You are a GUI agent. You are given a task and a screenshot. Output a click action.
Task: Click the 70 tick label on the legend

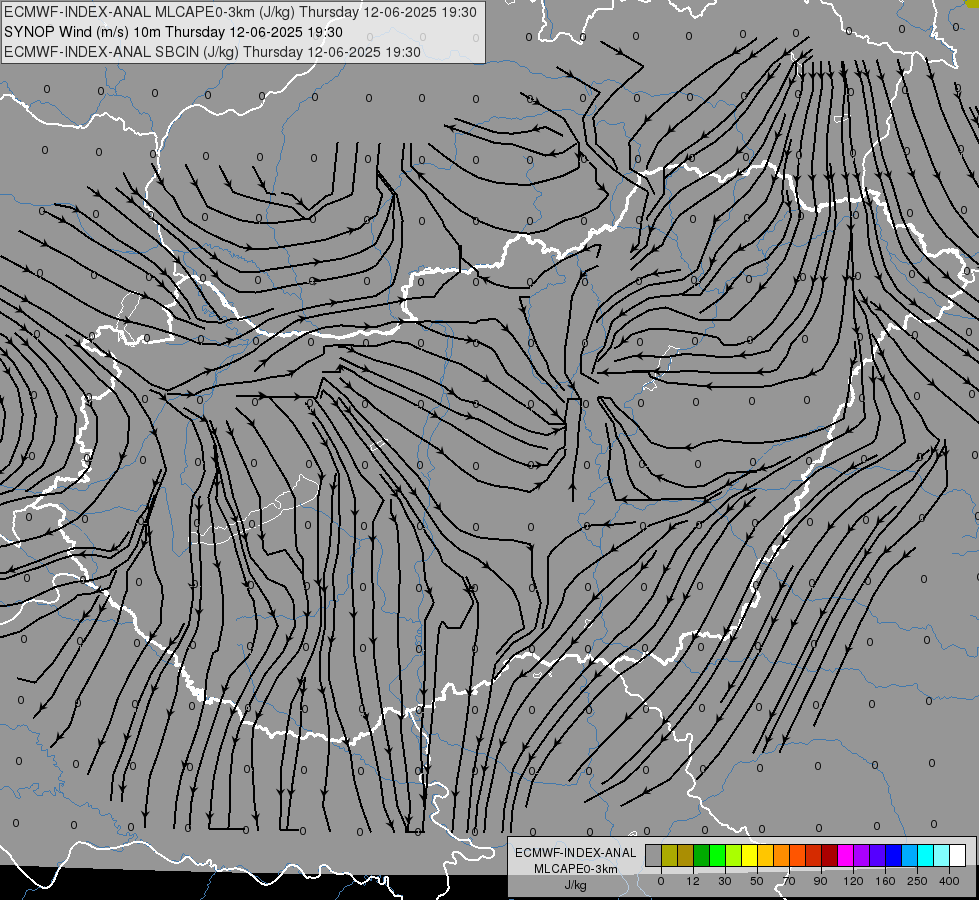coord(789,881)
